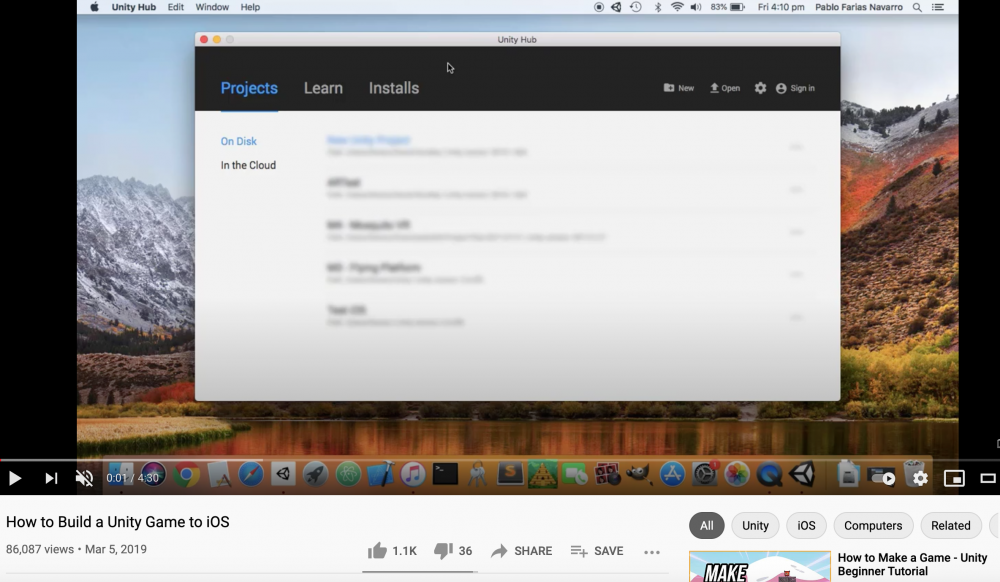Viewport: 1000px width, 582px height.
Task: Select the Computers filter chip
Action: click(873, 526)
